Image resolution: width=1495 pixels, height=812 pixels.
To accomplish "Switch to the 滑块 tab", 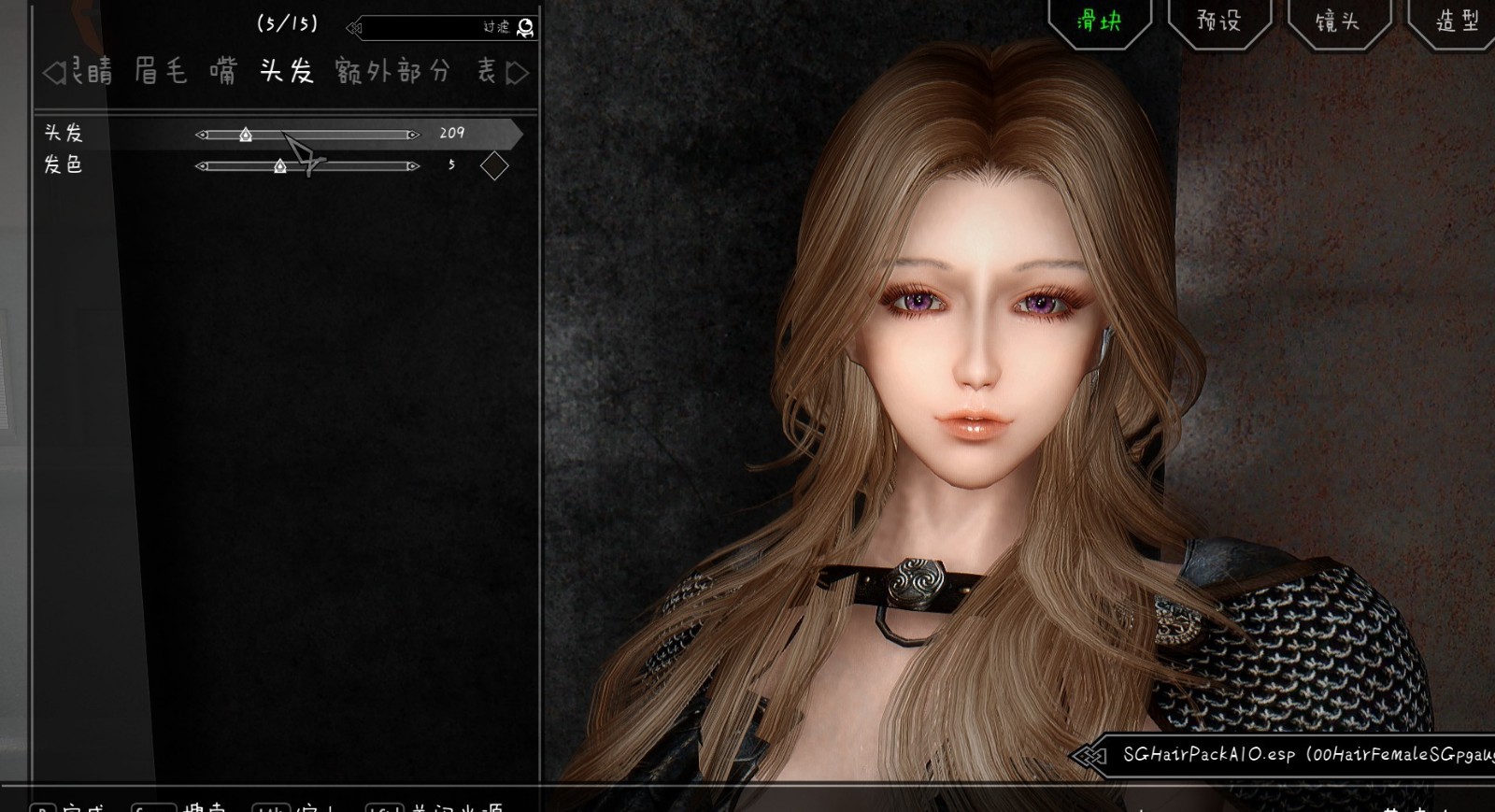I will click(x=1099, y=21).
